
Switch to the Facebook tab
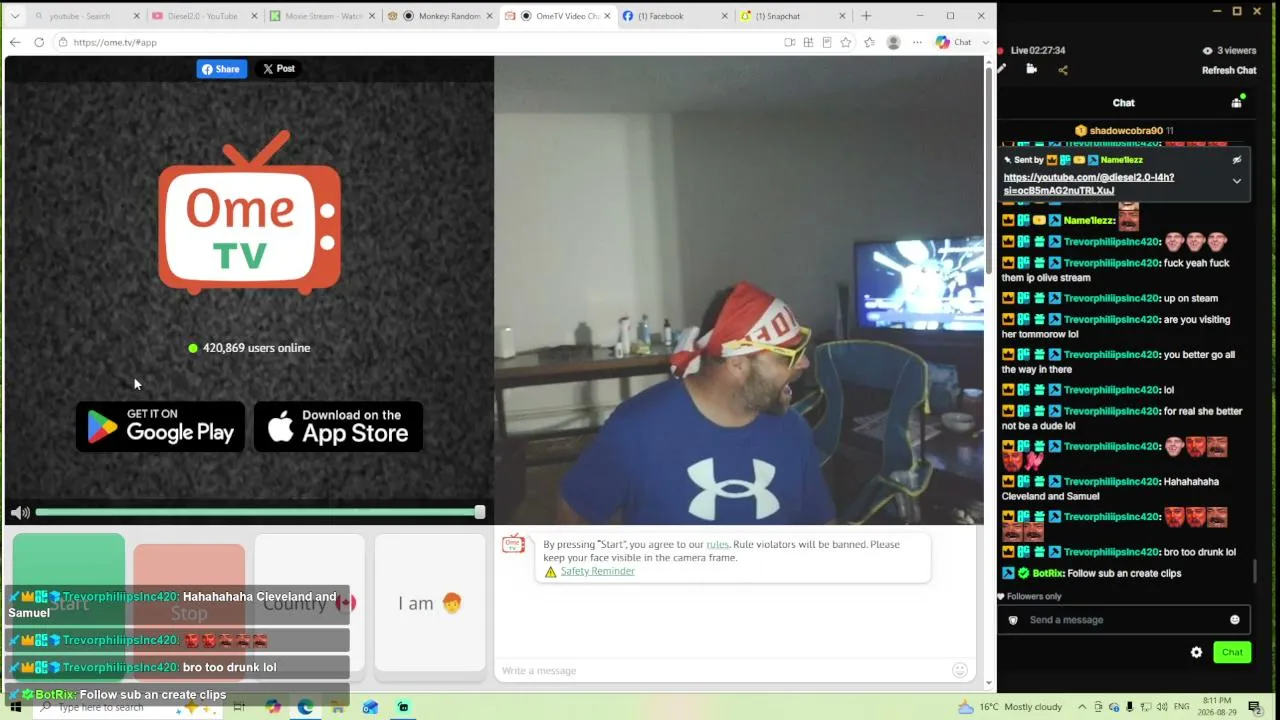coord(673,16)
